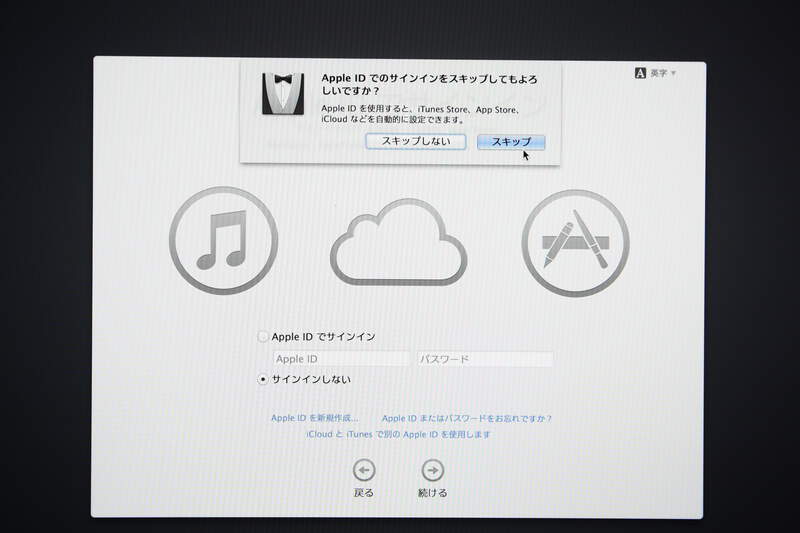Confirm with the 'スキップ' button
This screenshot has height=533, width=800.
(510, 141)
